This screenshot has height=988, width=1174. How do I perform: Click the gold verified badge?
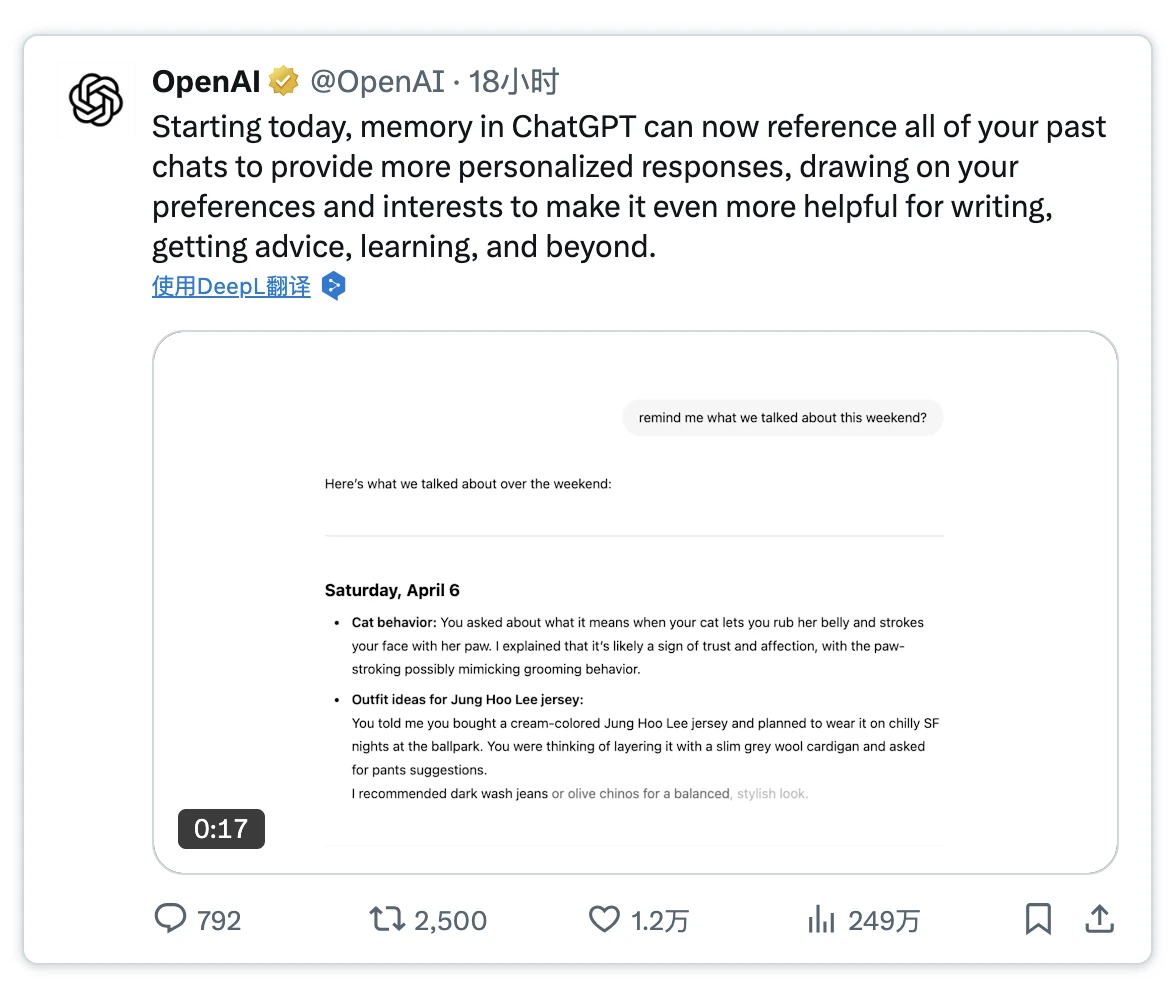[284, 82]
